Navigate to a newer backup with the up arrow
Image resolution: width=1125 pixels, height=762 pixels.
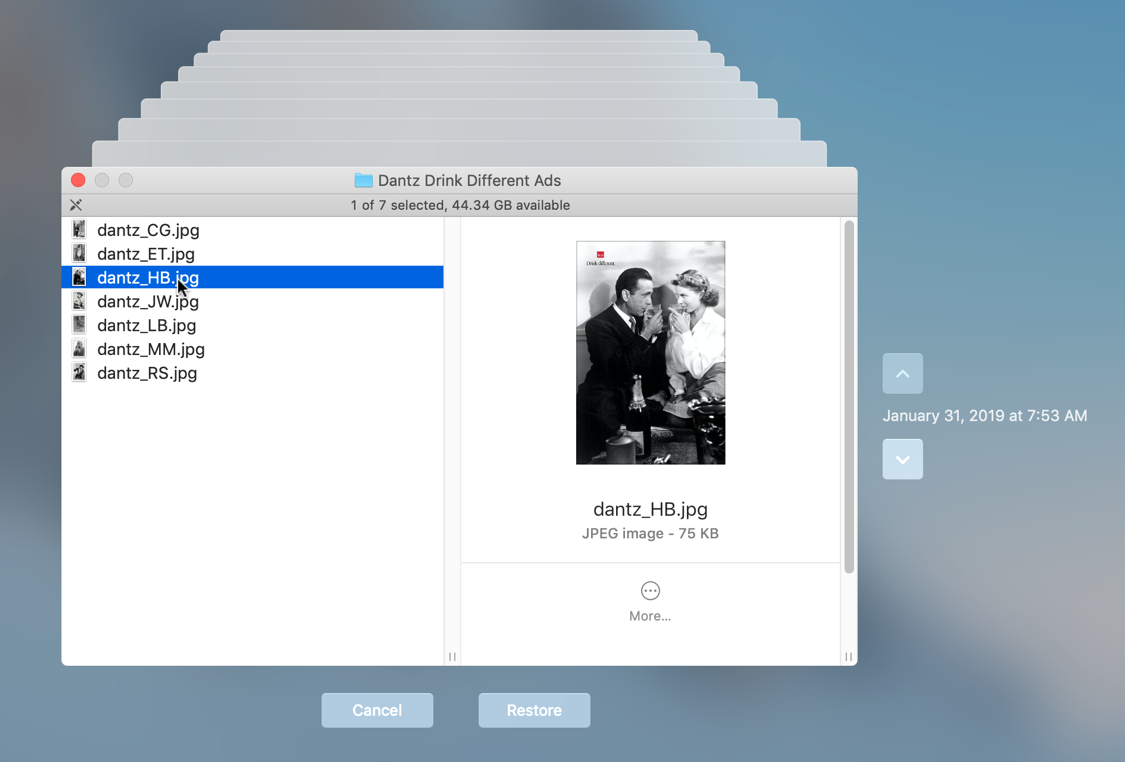[902, 373]
